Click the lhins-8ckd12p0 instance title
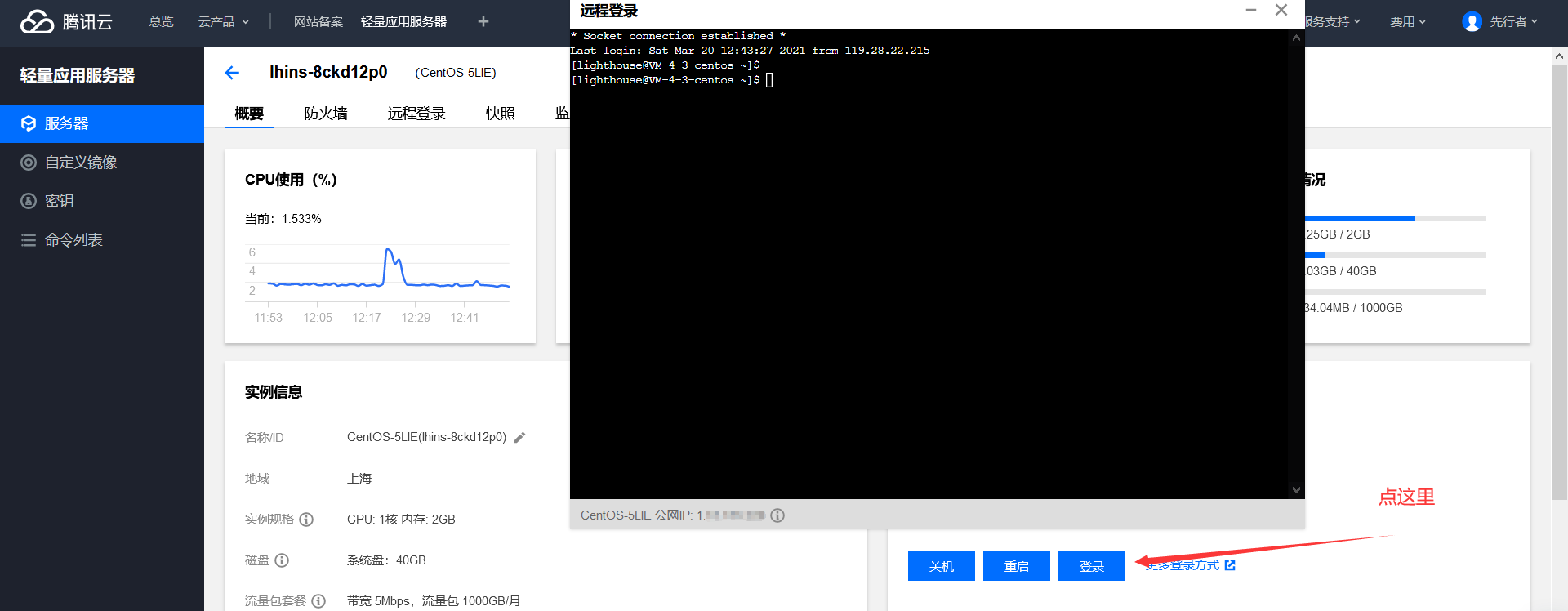Viewport: 1568px width, 611px height. 328,72
